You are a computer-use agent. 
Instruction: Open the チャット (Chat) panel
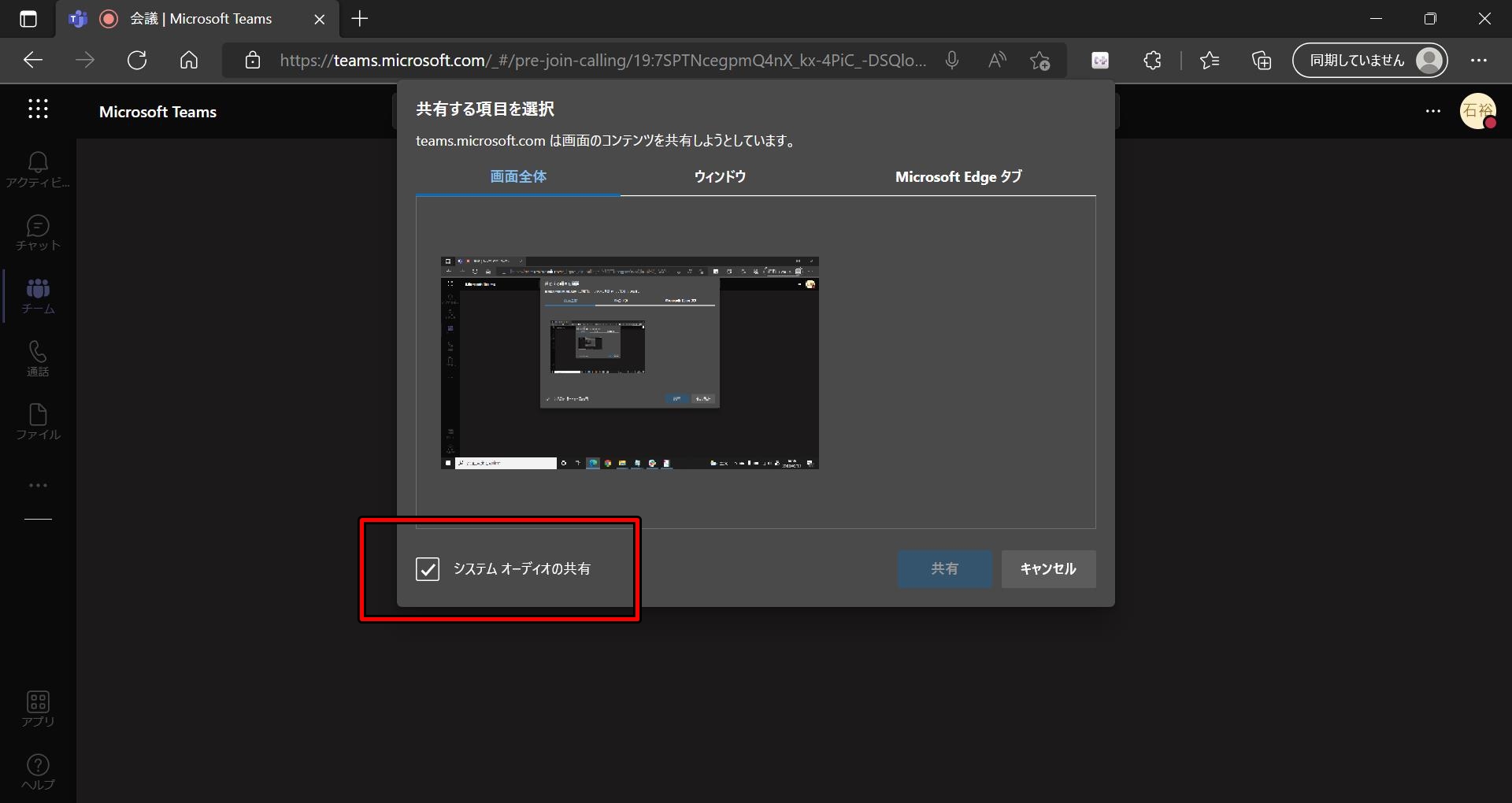[37, 232]
